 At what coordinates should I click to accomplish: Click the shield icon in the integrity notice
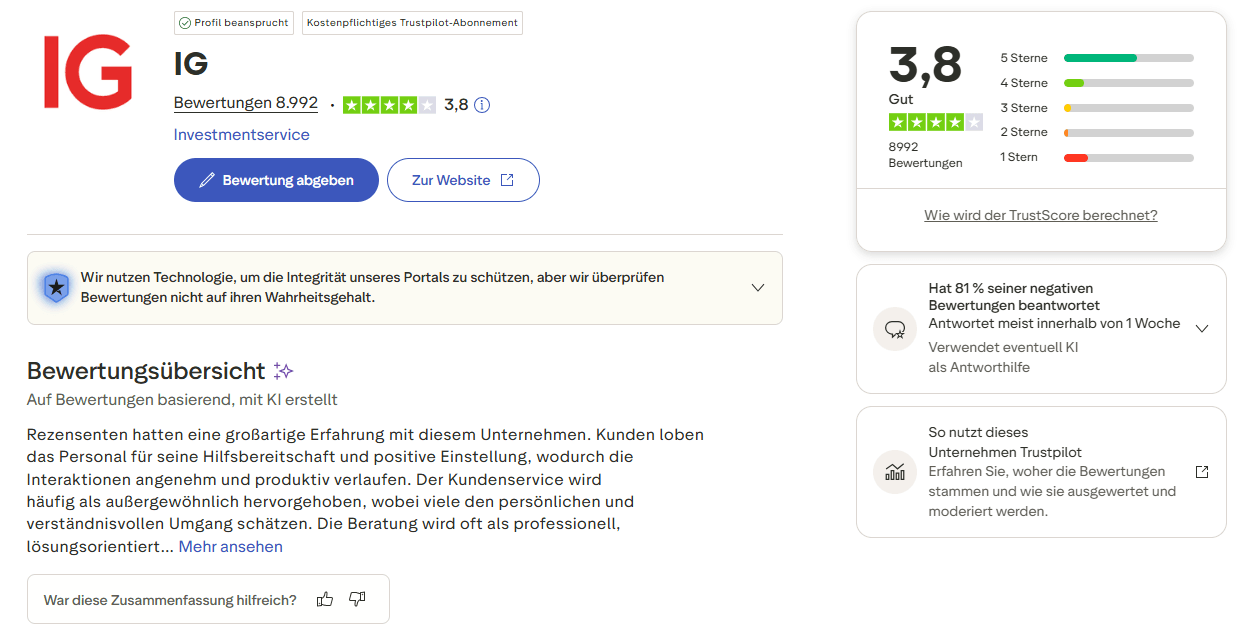(57, 287)
